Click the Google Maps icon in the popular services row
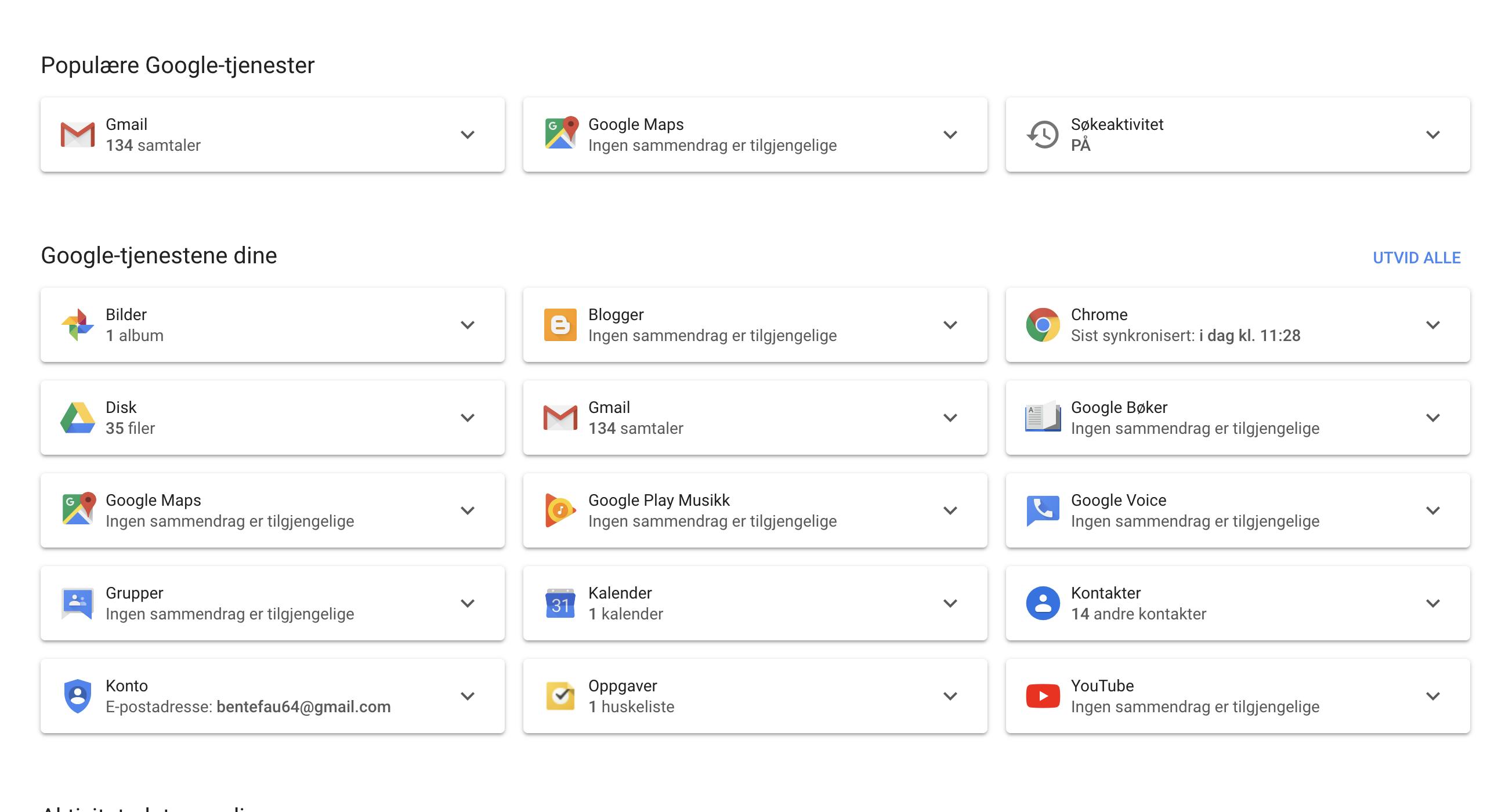The height and width of the screenshot is (812, 1505). coord(561,133)
